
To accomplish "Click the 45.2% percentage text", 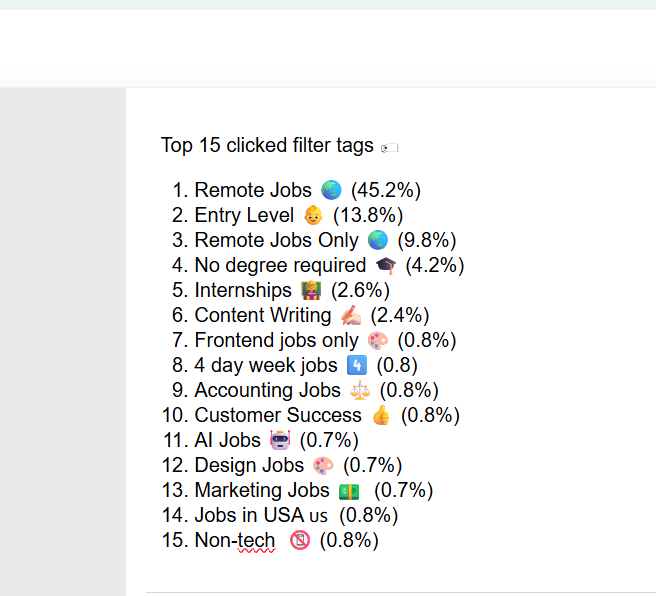I will 385,190.
